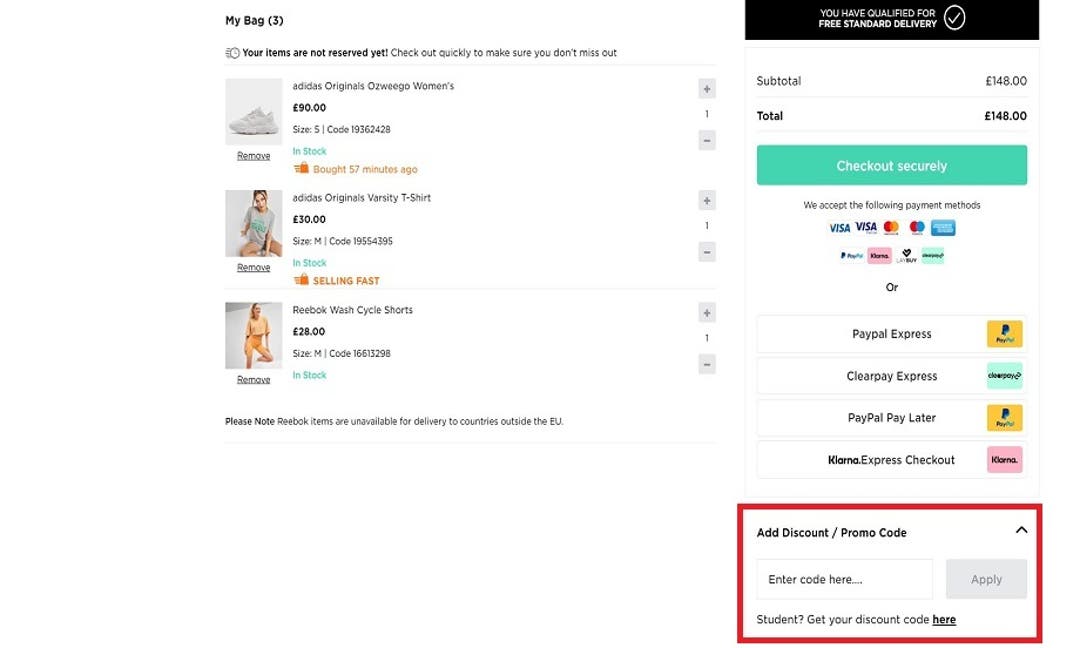Click the checkmark badge in free delivery banner
The width and height of the screenshot is (1080, 648).
tap(953, 17)
